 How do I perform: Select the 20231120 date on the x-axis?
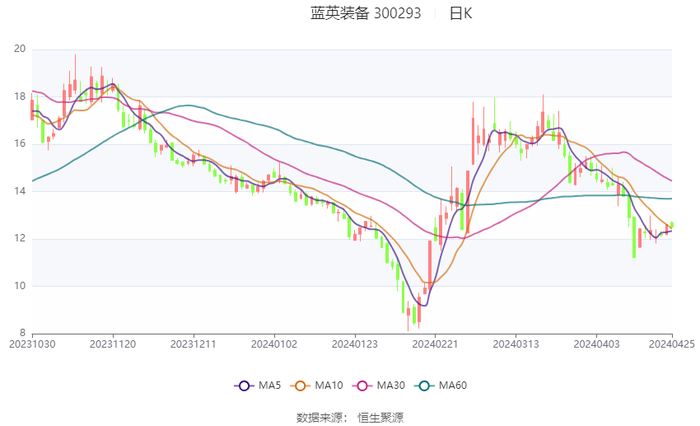click(113, 343)
